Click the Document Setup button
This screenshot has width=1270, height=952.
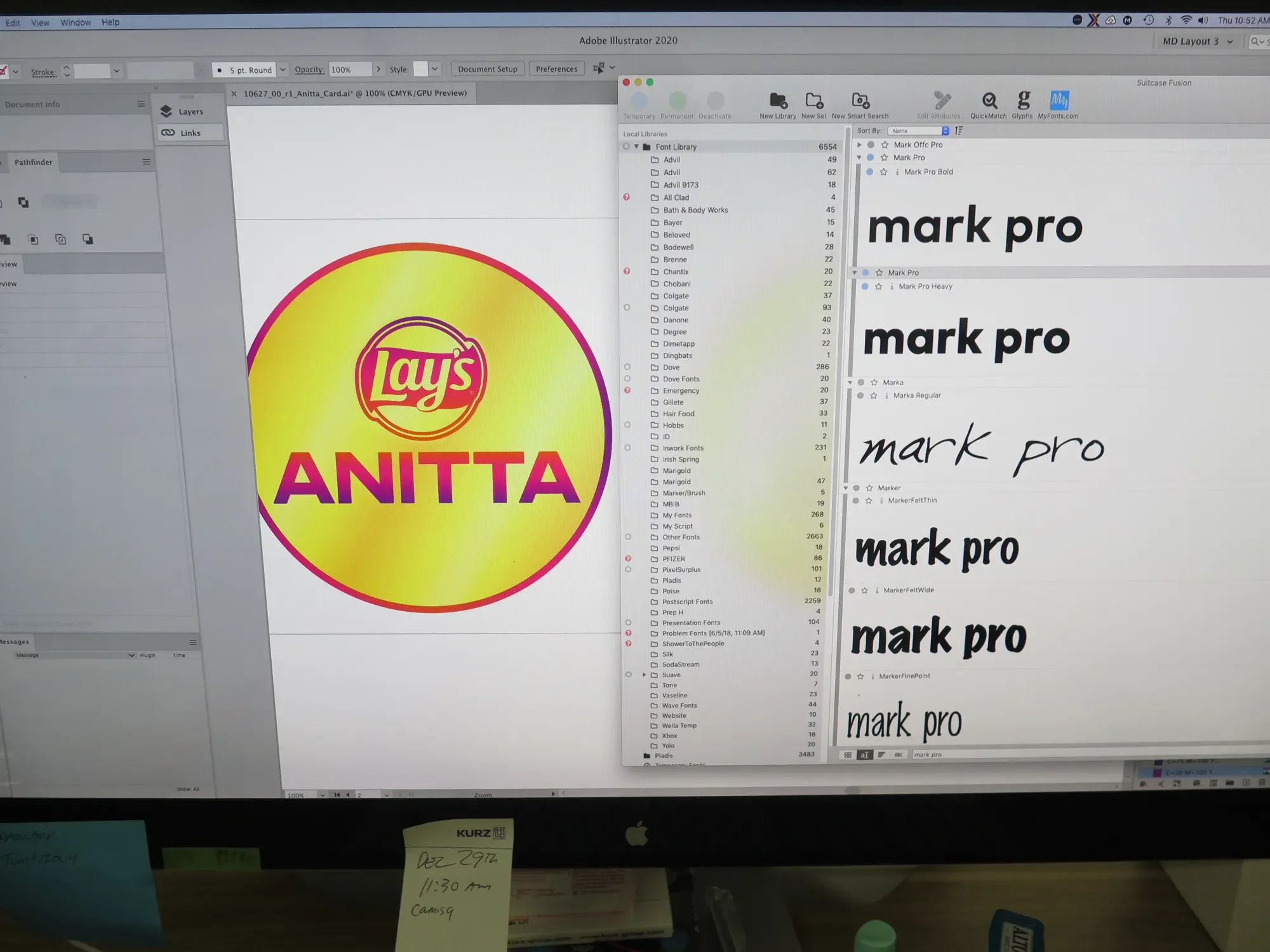[487, 69]
